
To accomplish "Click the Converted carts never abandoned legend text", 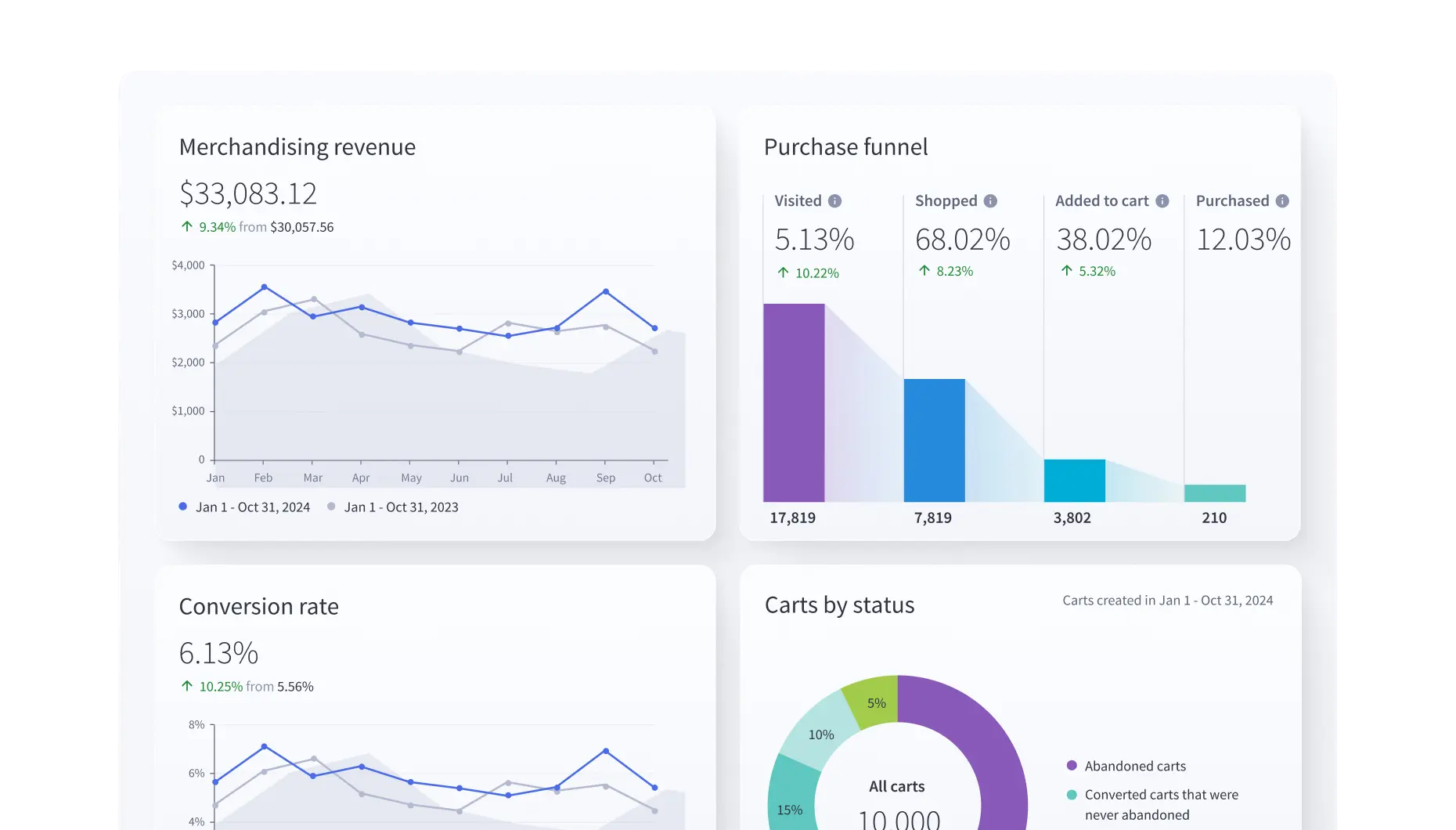I will pyautogui.click(x=1162, y=805).
